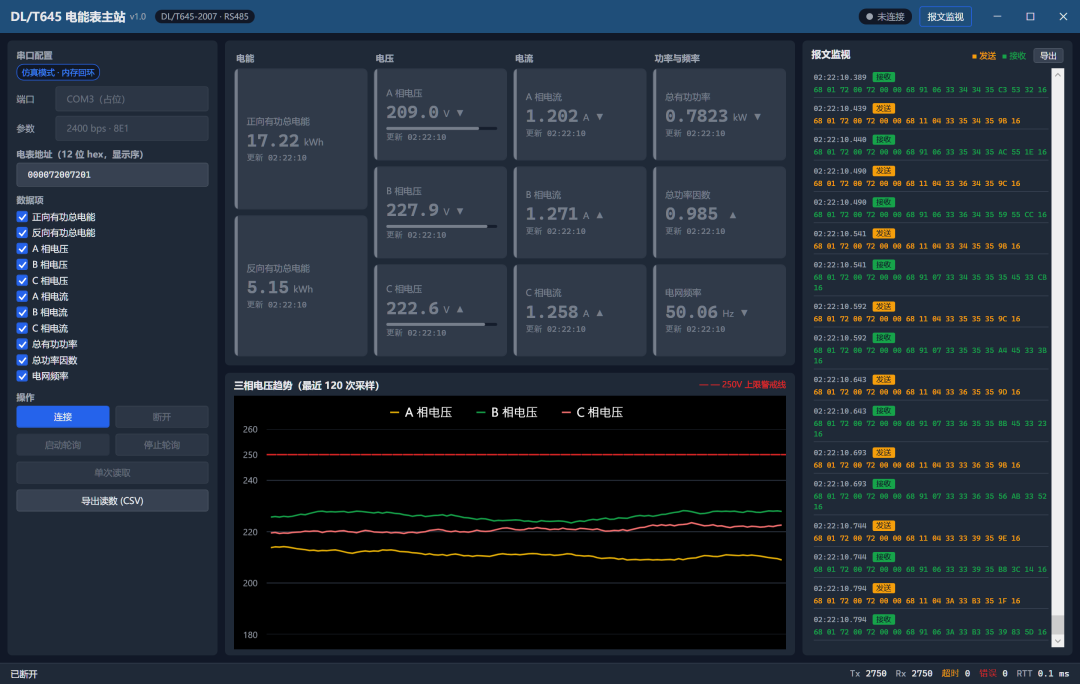The image size is (1080, 684).
Task: Click the 未连接 status dot in title bar
Action: pos(869,17)
